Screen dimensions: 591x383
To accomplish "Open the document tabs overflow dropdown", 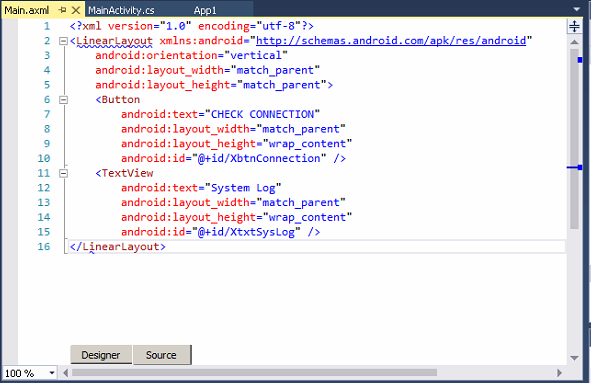I will point(577,9).
